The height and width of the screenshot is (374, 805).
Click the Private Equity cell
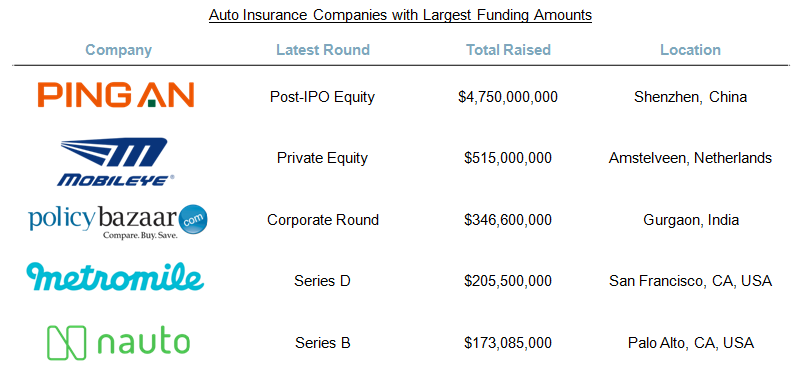coord(322,158)
